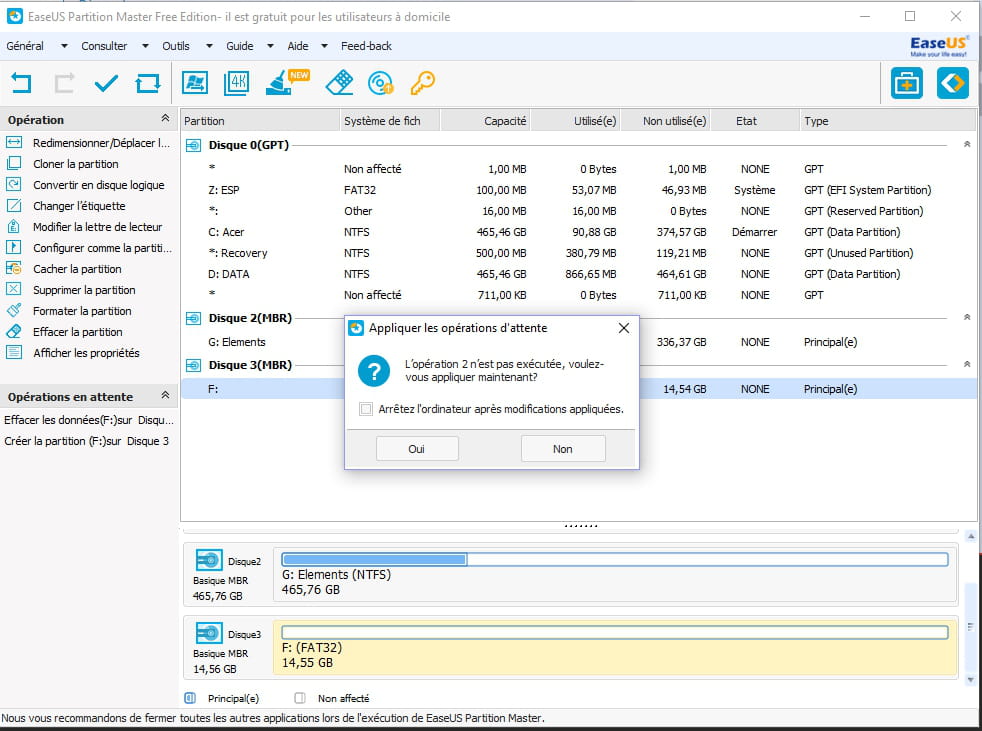This screenshot has height=731, width=982.
Task: Open the Guide menu
Action: pos(250,46)
